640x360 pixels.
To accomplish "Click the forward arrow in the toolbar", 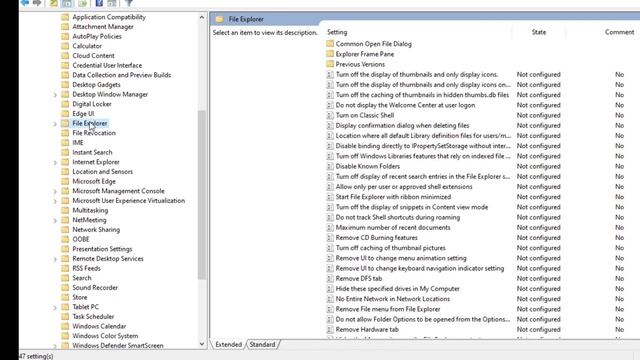I will (x=37, y=3).
